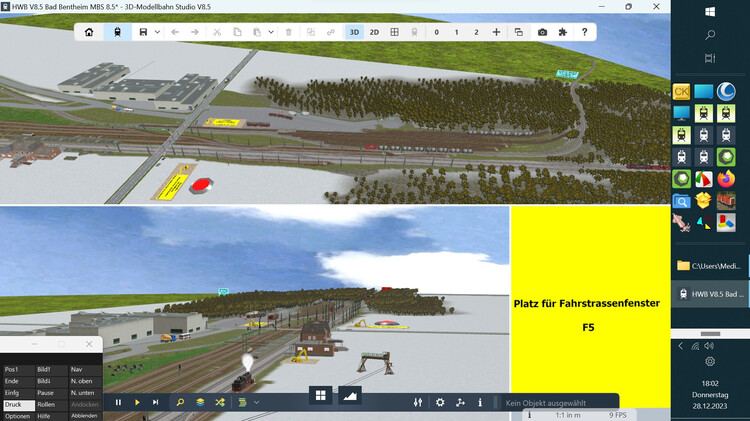The image size is (750, 421).
Task: Add a new camera with the plus icon
Action: pyautogui.click(x=496, y=32)
